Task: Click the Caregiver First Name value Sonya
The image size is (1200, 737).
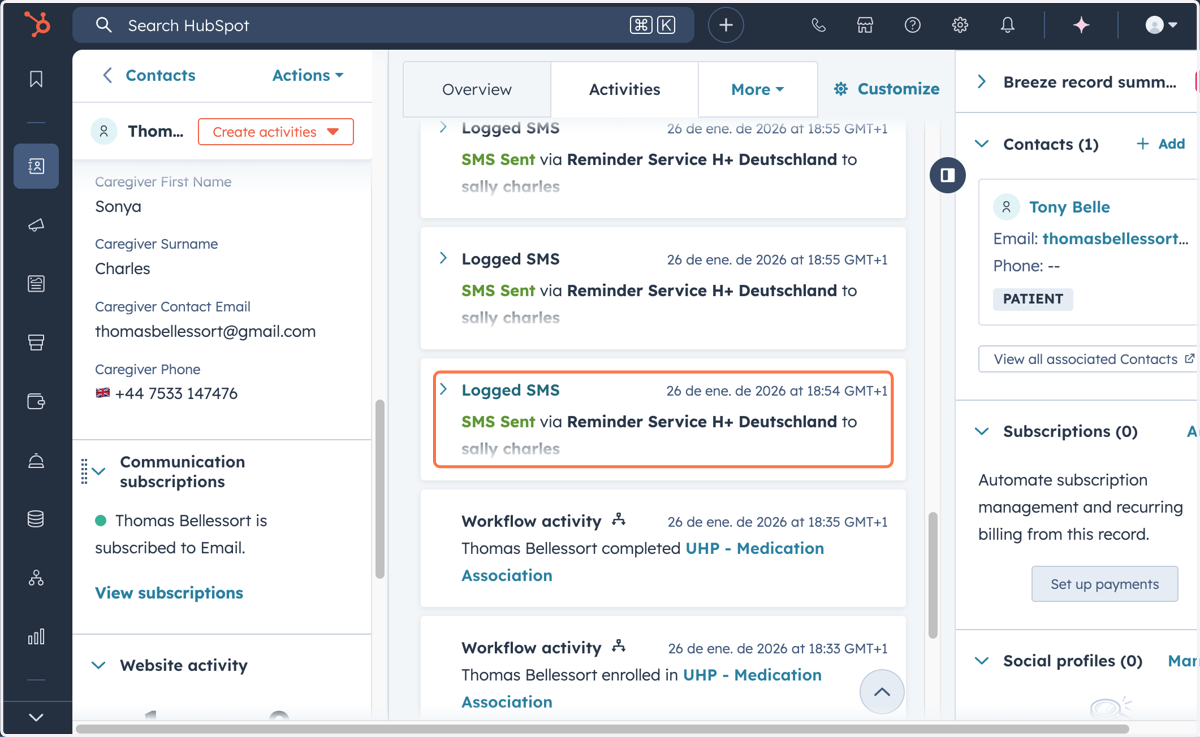Action: tap(118, 206)
